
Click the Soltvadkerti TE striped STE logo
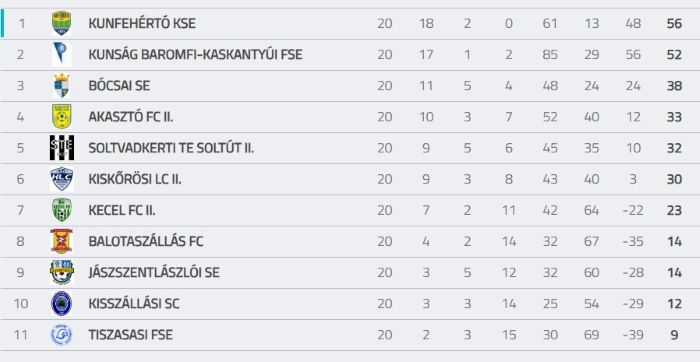click(x=62, y=148)
